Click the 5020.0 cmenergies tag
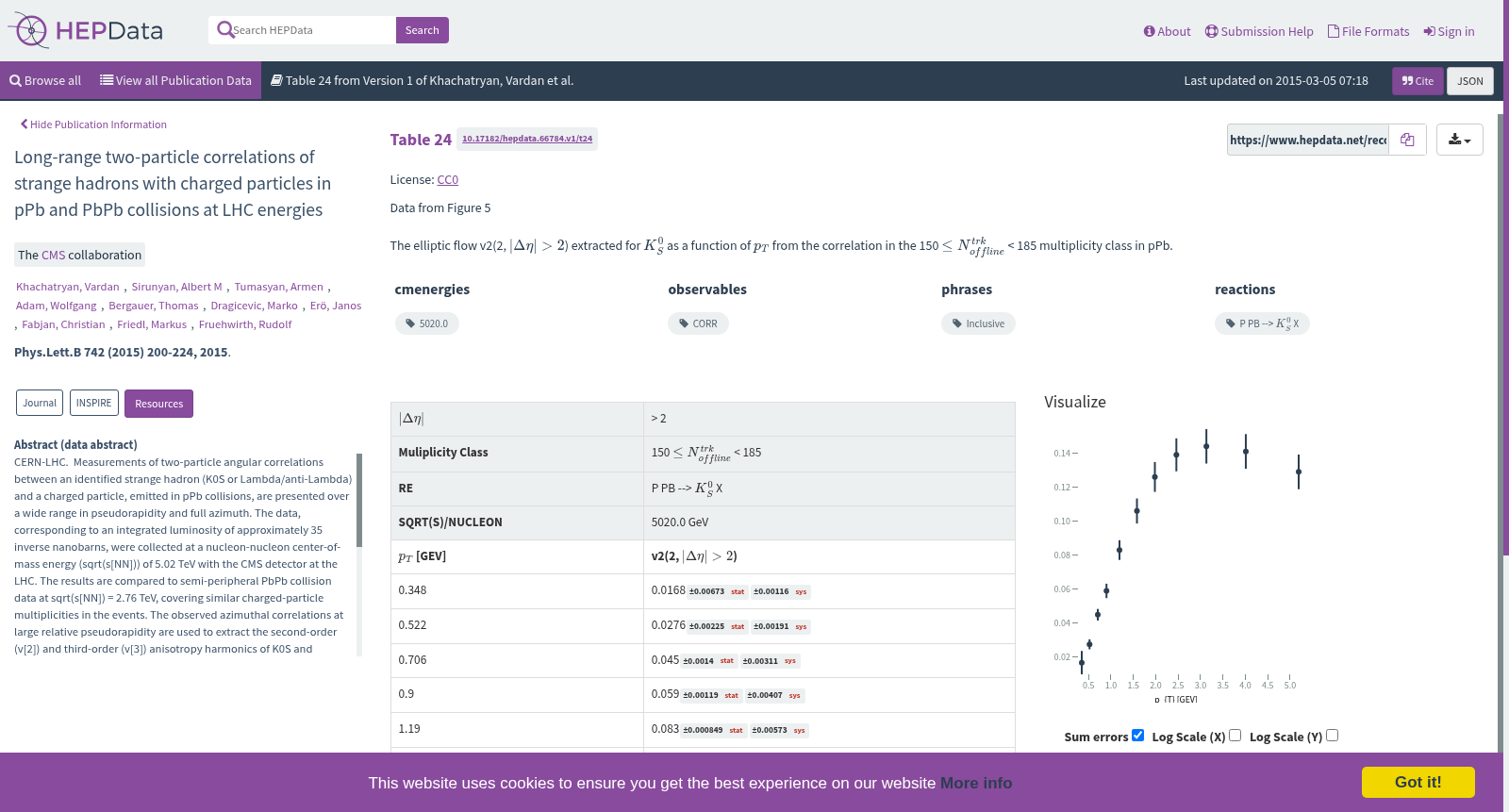Image resolution: width=1509 pixels, height=812 pixels. [427, 323]
